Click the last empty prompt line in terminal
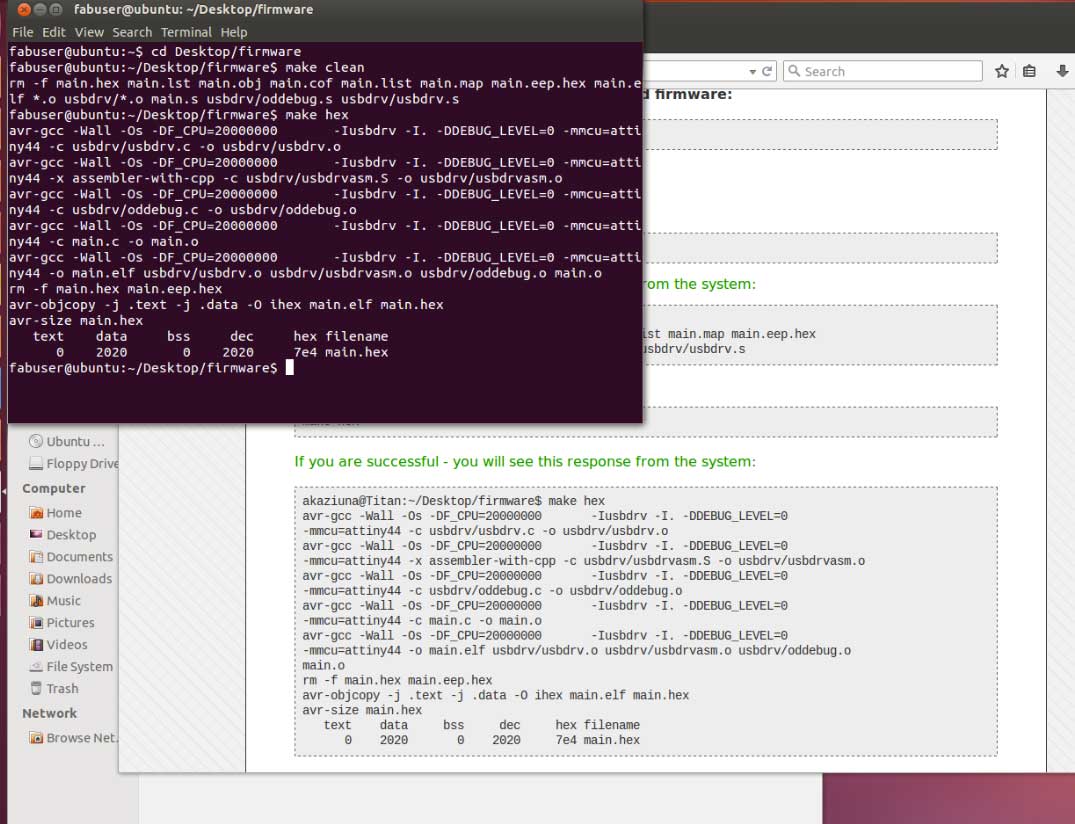Viewport: 1075px width, 824px height. pyautogui.click(x=151, y=368)
